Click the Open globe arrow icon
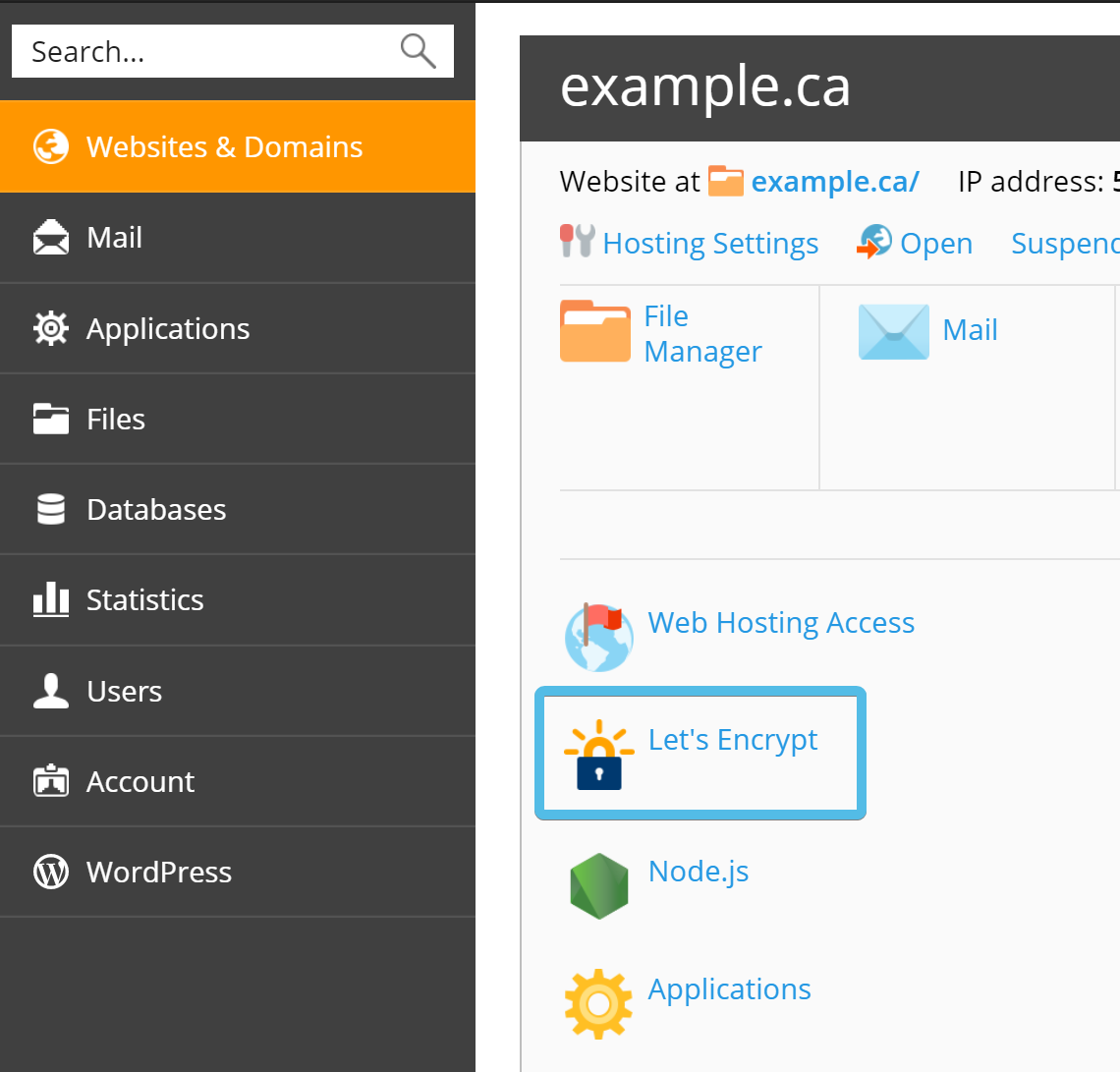1120x1072 pixels. click(874, 242)
